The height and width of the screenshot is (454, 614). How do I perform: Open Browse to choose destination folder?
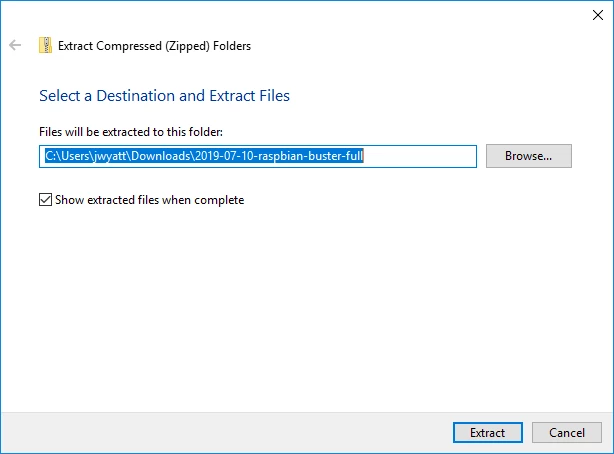pos(529,156)
